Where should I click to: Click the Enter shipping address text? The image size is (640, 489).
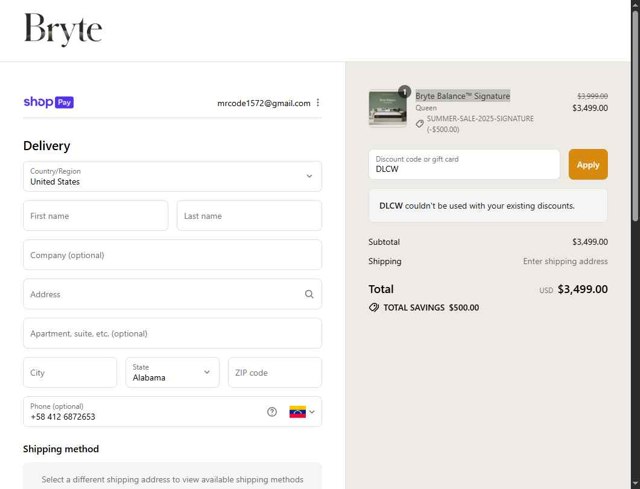tap(565, 261)
